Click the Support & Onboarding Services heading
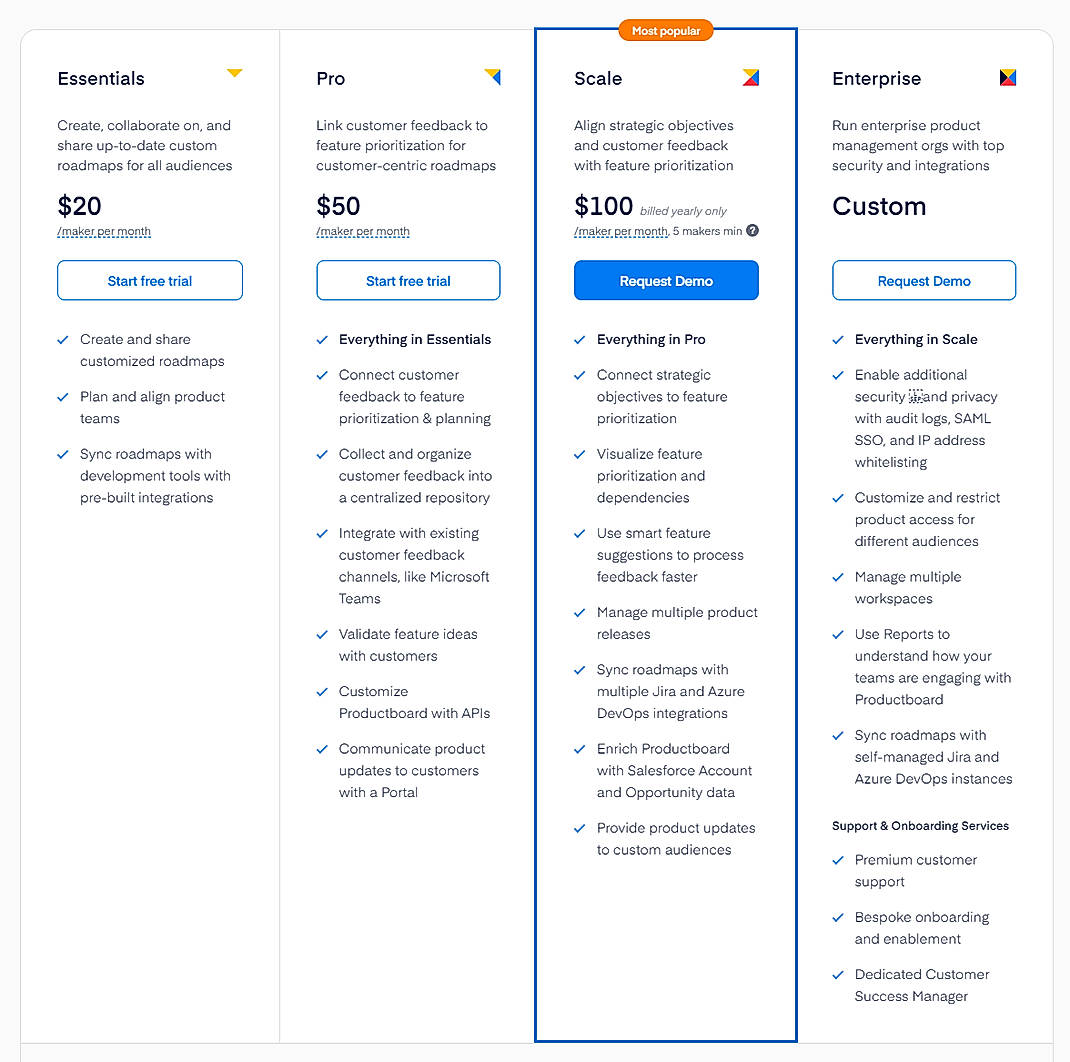 (920, 826)
